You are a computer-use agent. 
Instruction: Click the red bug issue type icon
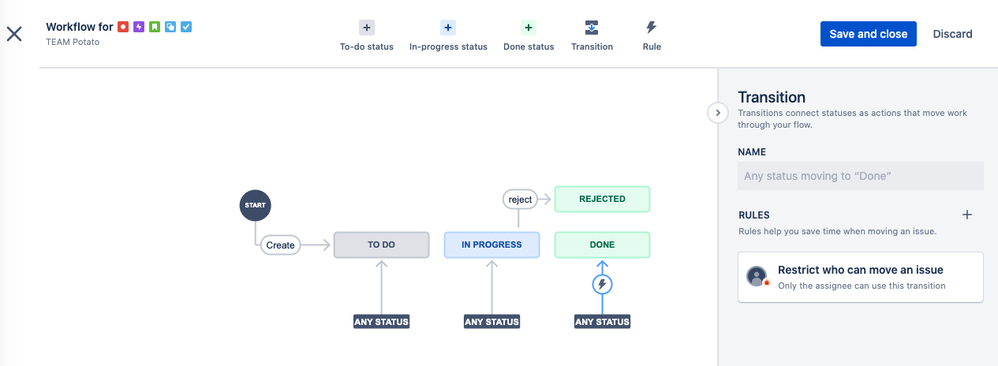123,27
